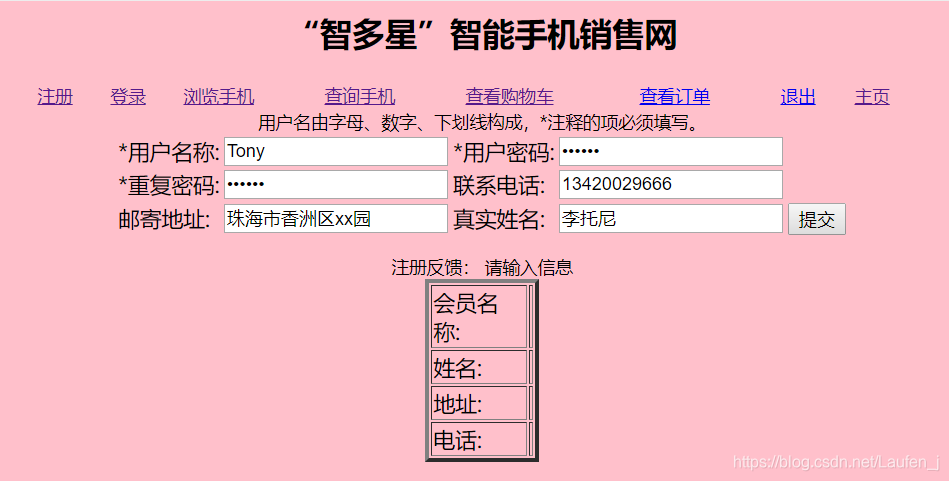Go to the 登录 page
This screenshot has height=481, width=949.
128,97
